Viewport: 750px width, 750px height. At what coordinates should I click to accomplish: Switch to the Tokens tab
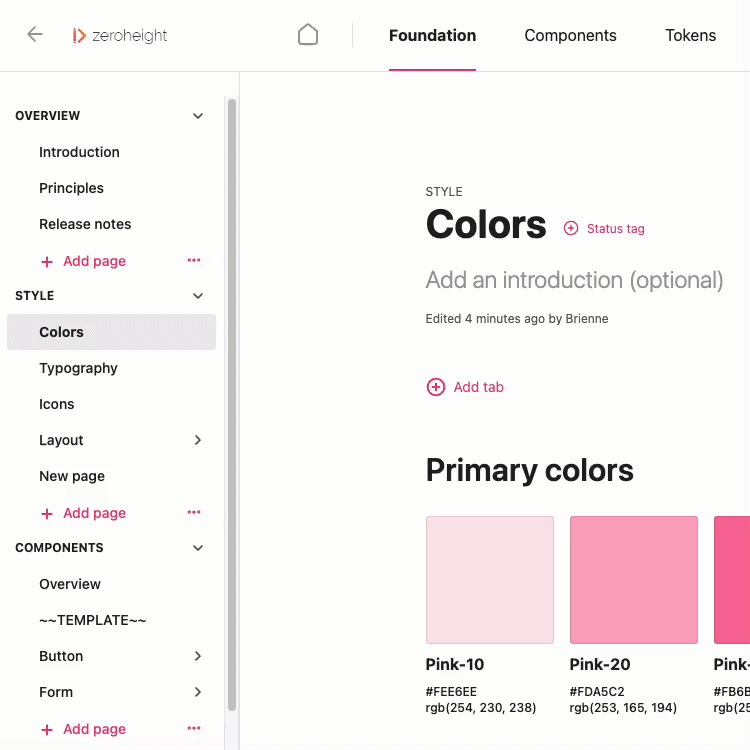point(690,35)
